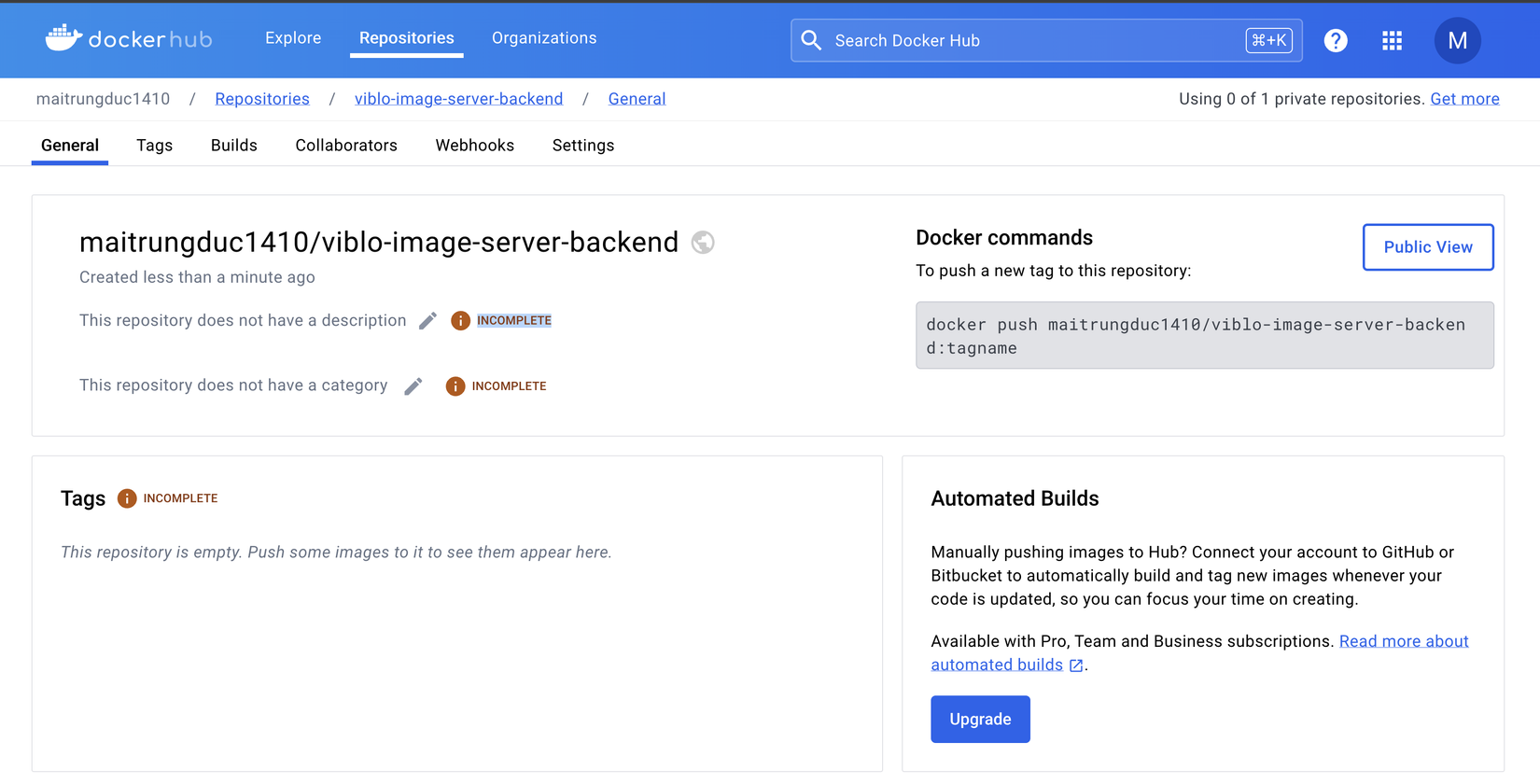Click the Search Docker Hub field
This screenshot has width=1540, height=784.
coord(1027,41)
